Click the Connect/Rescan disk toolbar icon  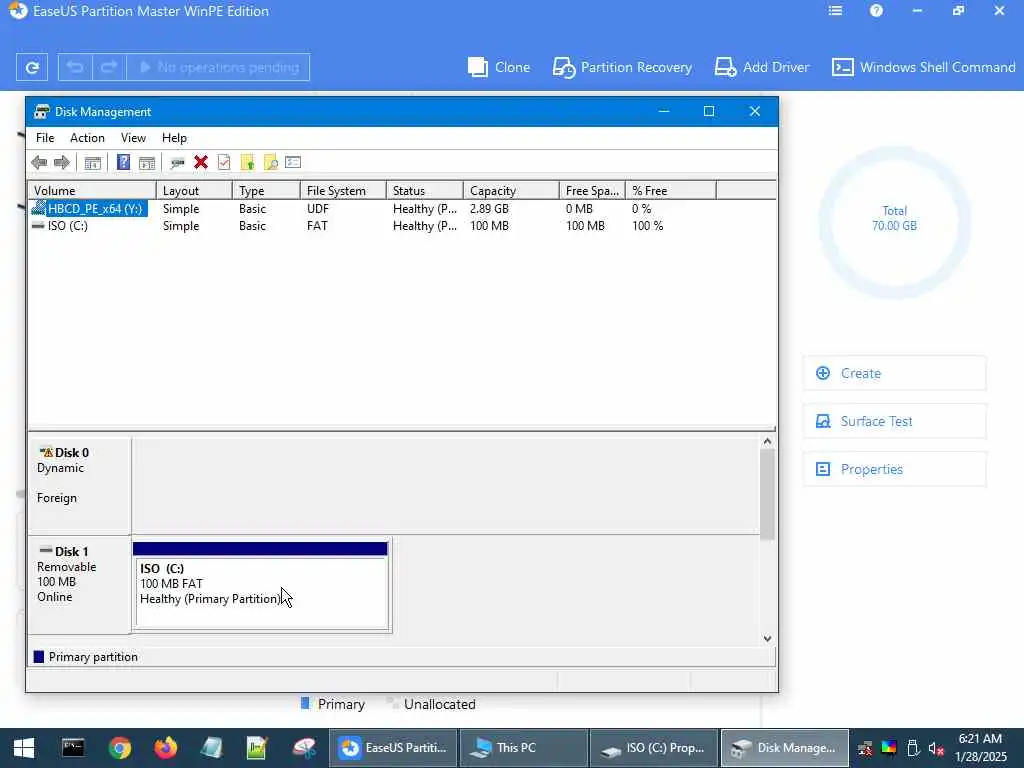[177, 163]
